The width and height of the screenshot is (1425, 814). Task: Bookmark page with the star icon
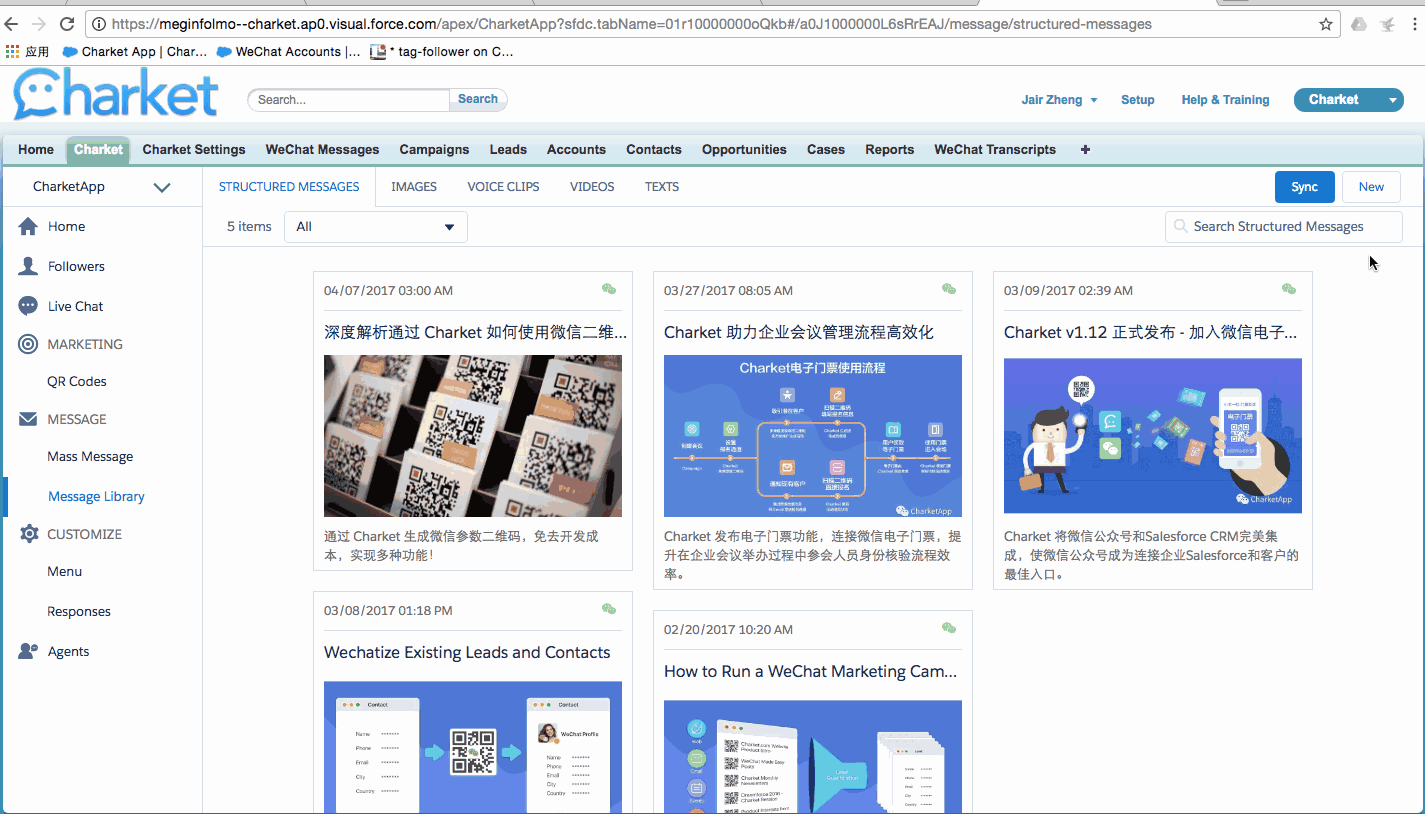1326,24
